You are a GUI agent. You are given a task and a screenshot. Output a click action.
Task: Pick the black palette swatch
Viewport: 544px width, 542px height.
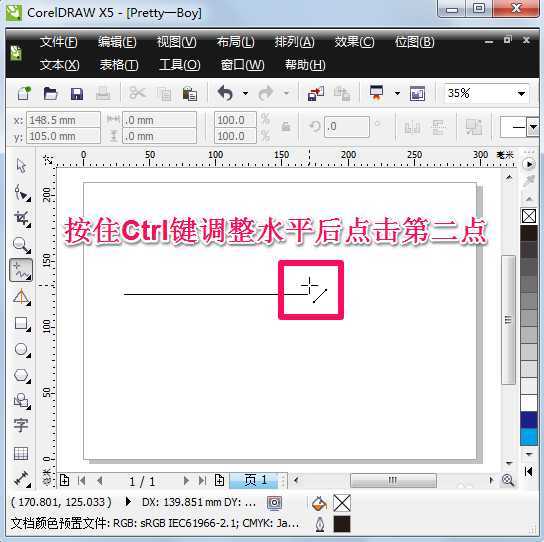[529, 234]
